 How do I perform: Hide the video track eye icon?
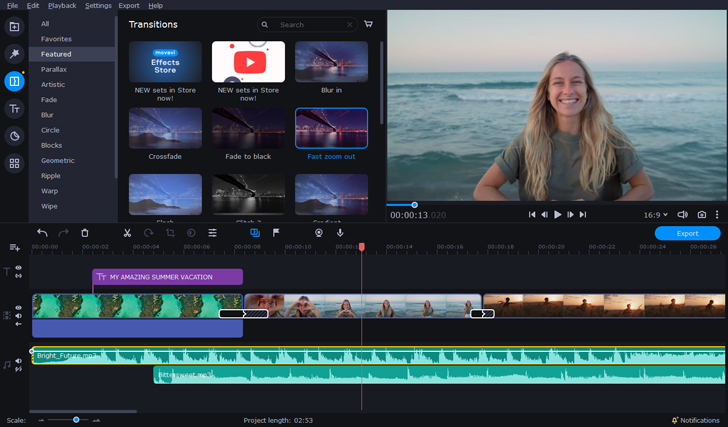18,308
